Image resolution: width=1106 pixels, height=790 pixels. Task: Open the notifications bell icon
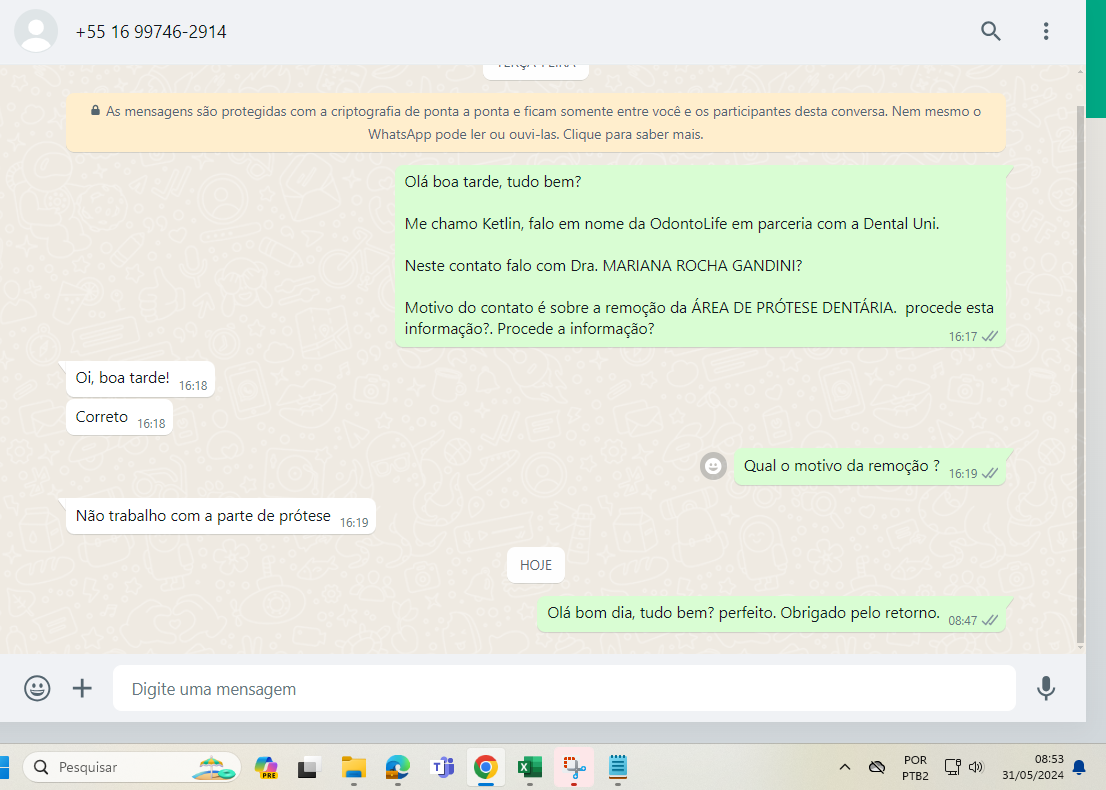click(1079, 767)
